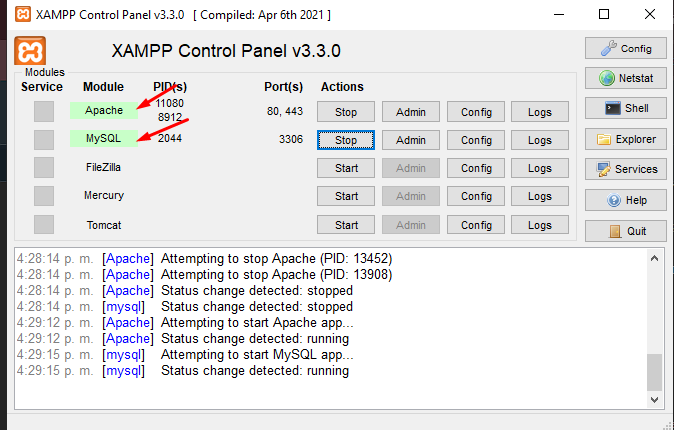This screenshot has height=430, width=674.
Task: Open Apache Config options
Action: (x=476, y=112)
